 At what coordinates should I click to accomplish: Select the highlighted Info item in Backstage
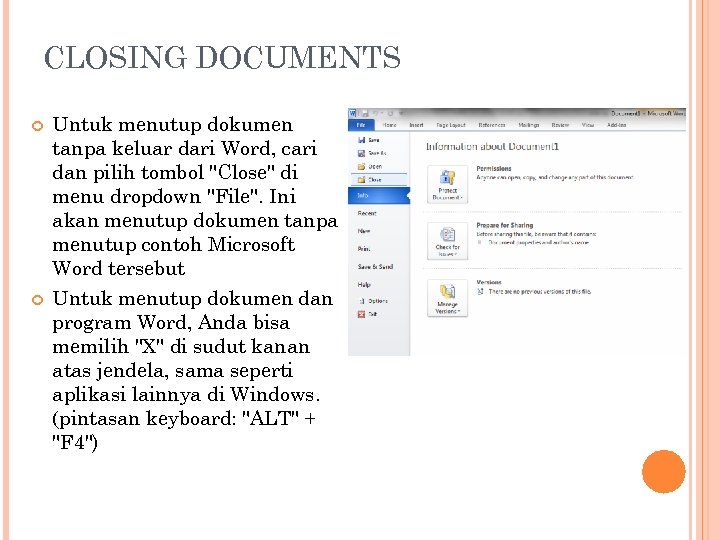[379, 196]
